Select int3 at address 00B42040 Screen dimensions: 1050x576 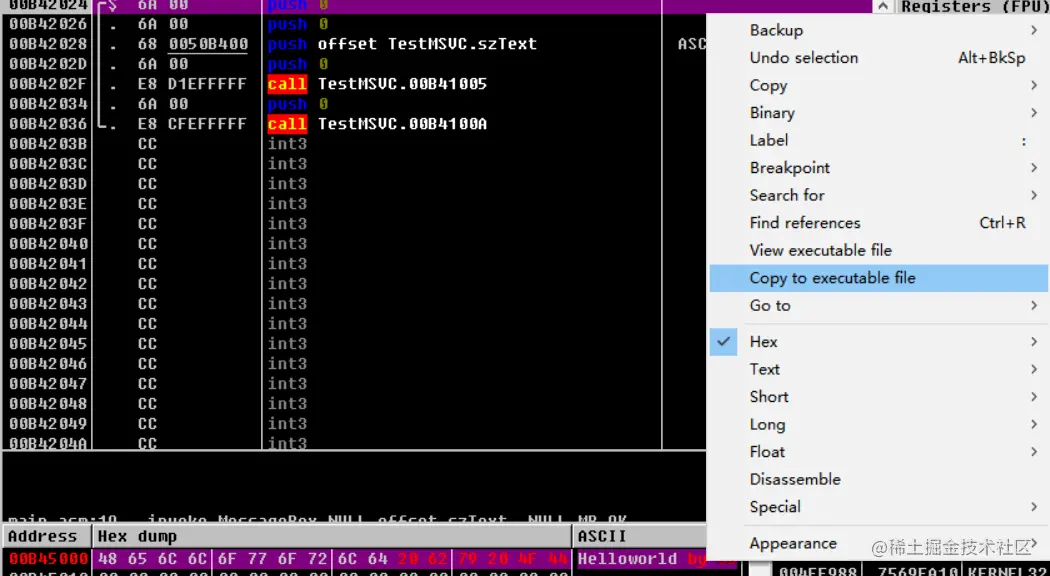[x=287, y=244]
